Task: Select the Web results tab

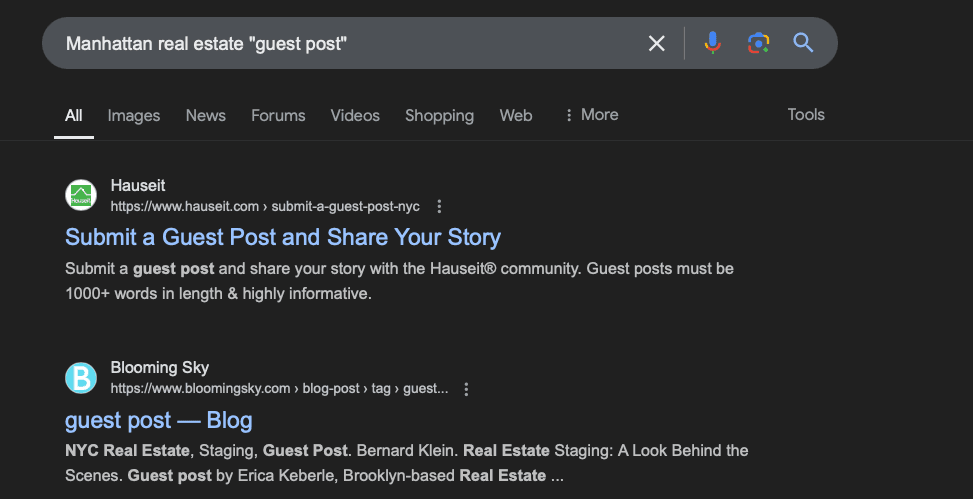Action: (516, 116)
